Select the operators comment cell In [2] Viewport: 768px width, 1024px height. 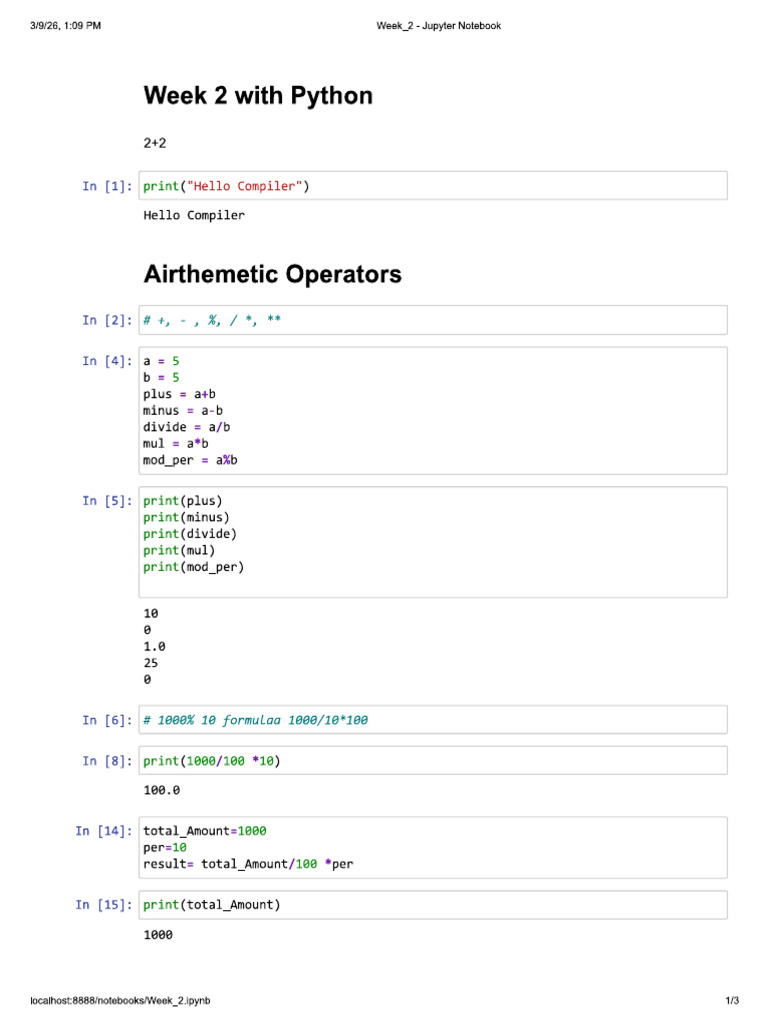[433, 320]
